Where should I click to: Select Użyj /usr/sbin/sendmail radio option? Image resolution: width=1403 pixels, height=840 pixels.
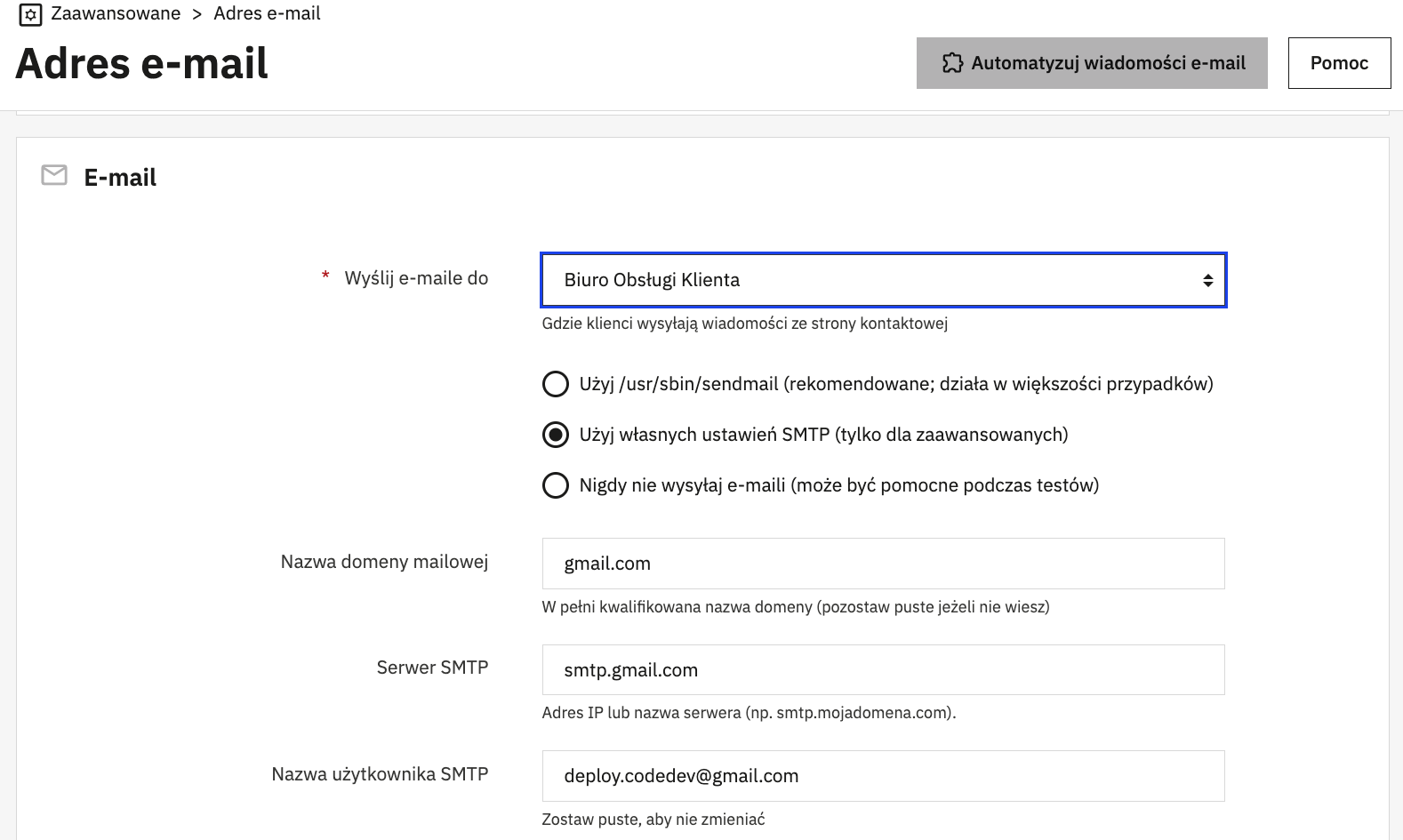pos(556,384)
